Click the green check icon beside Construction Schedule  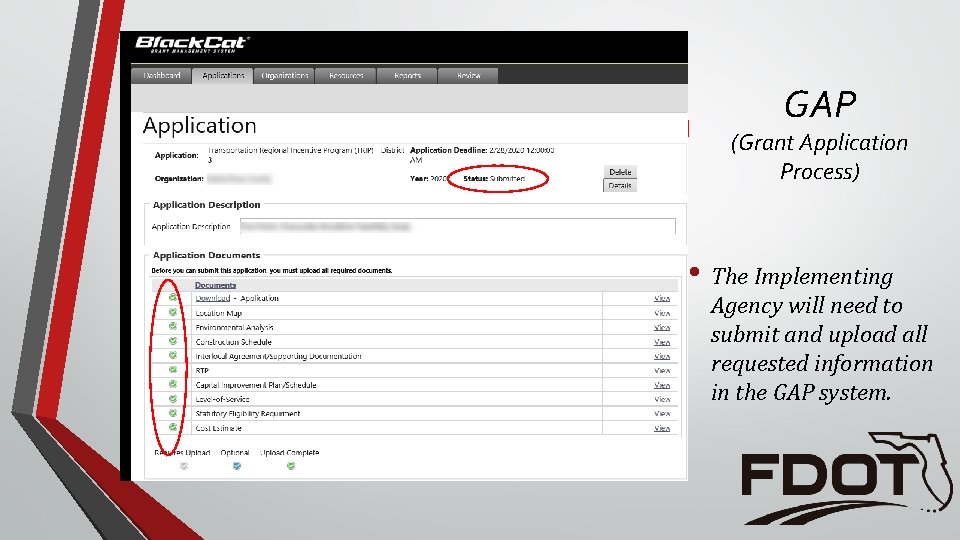173,341
